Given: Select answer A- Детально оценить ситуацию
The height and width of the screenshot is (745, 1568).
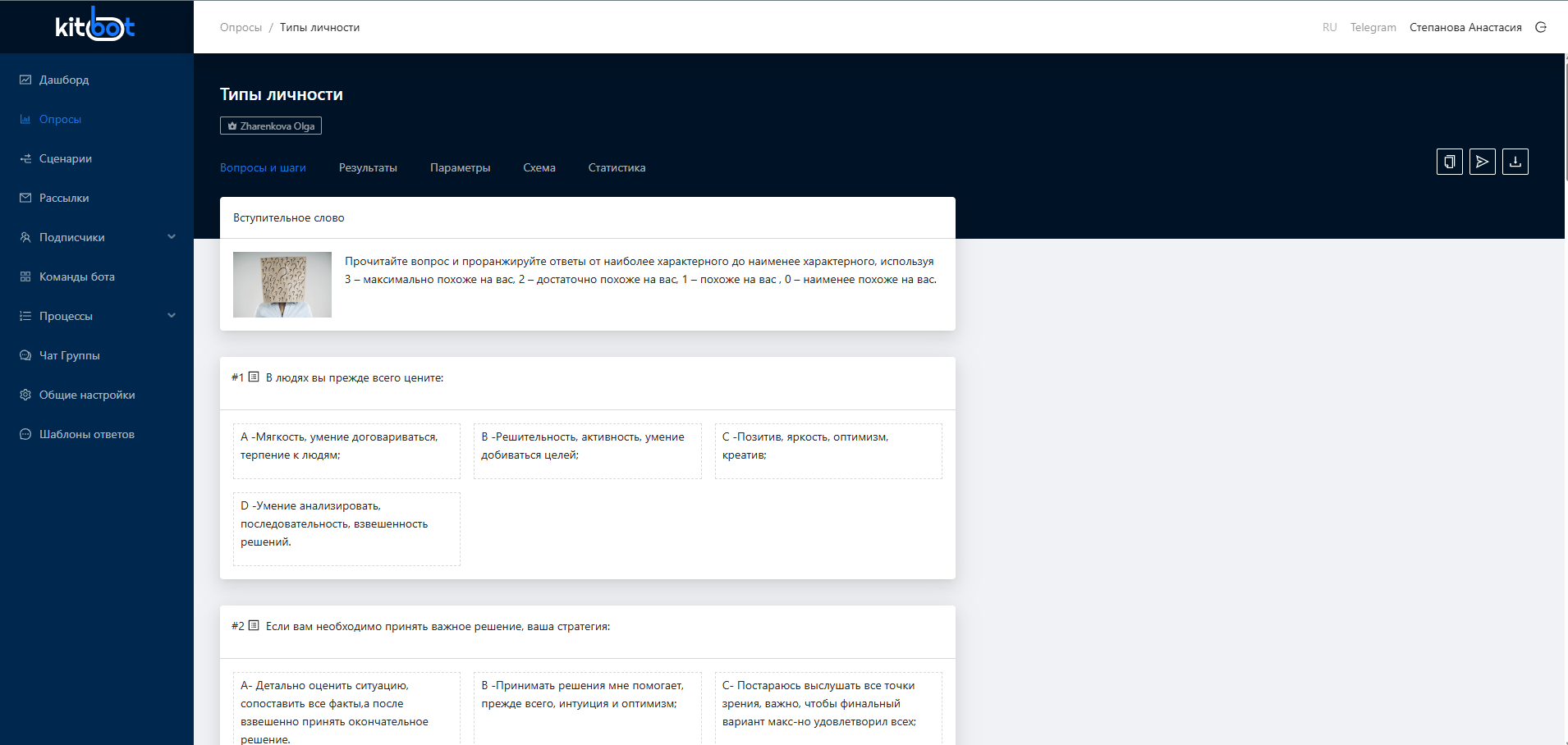Looking at the screenshot, I should (x=346, y=710).
